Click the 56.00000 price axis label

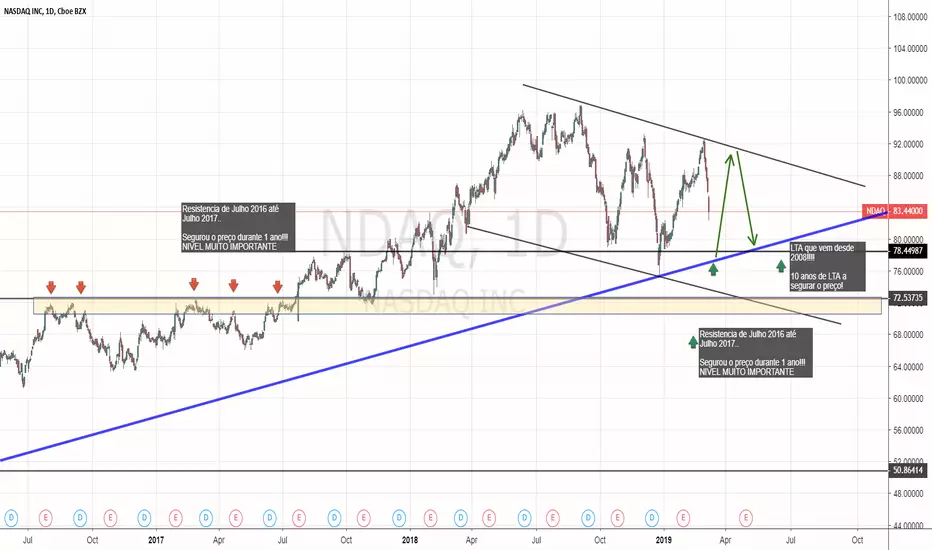911,430
